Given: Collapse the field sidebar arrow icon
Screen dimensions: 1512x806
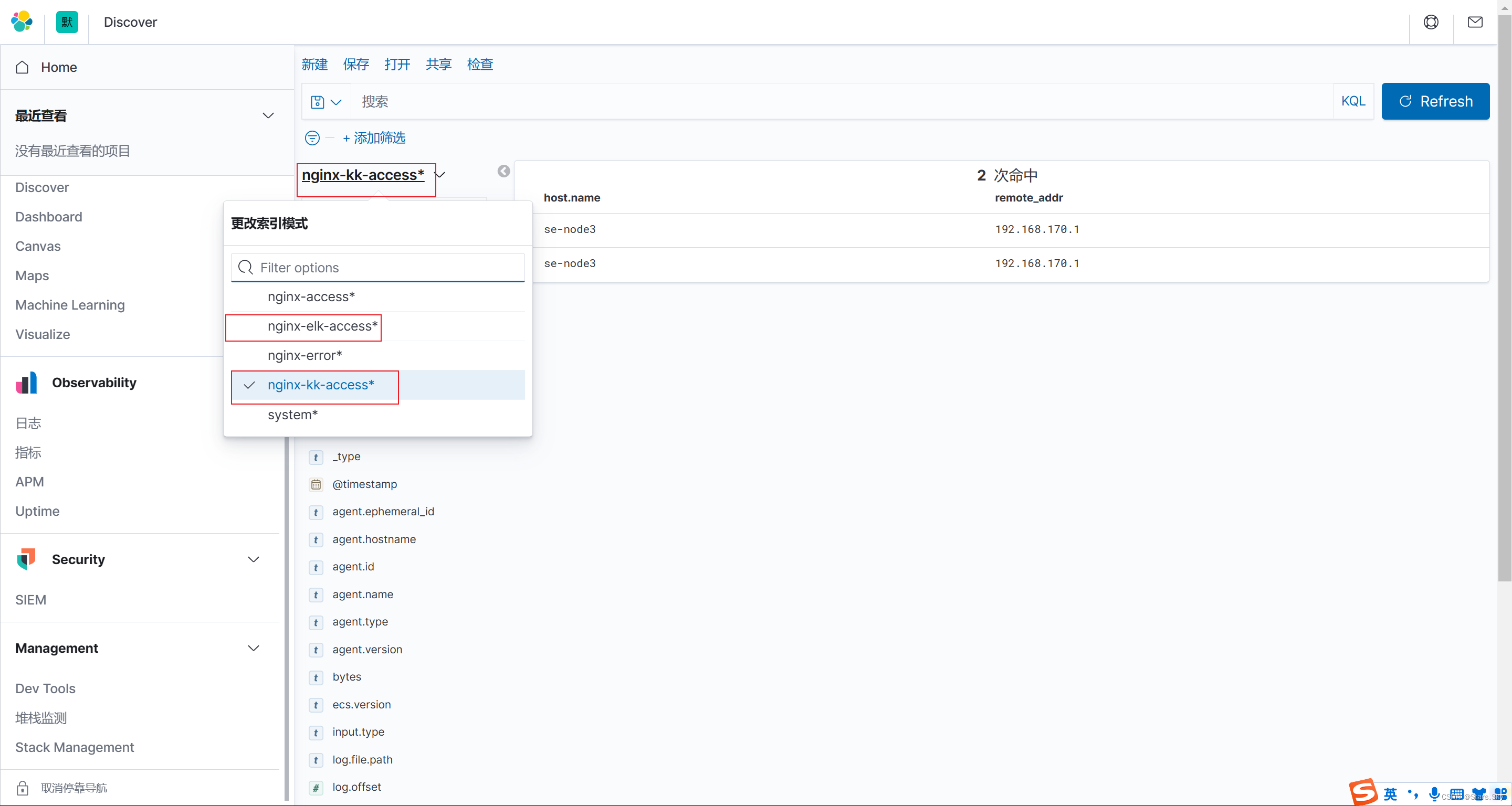Looking at the screenshot, I should (x=503, y=171).
